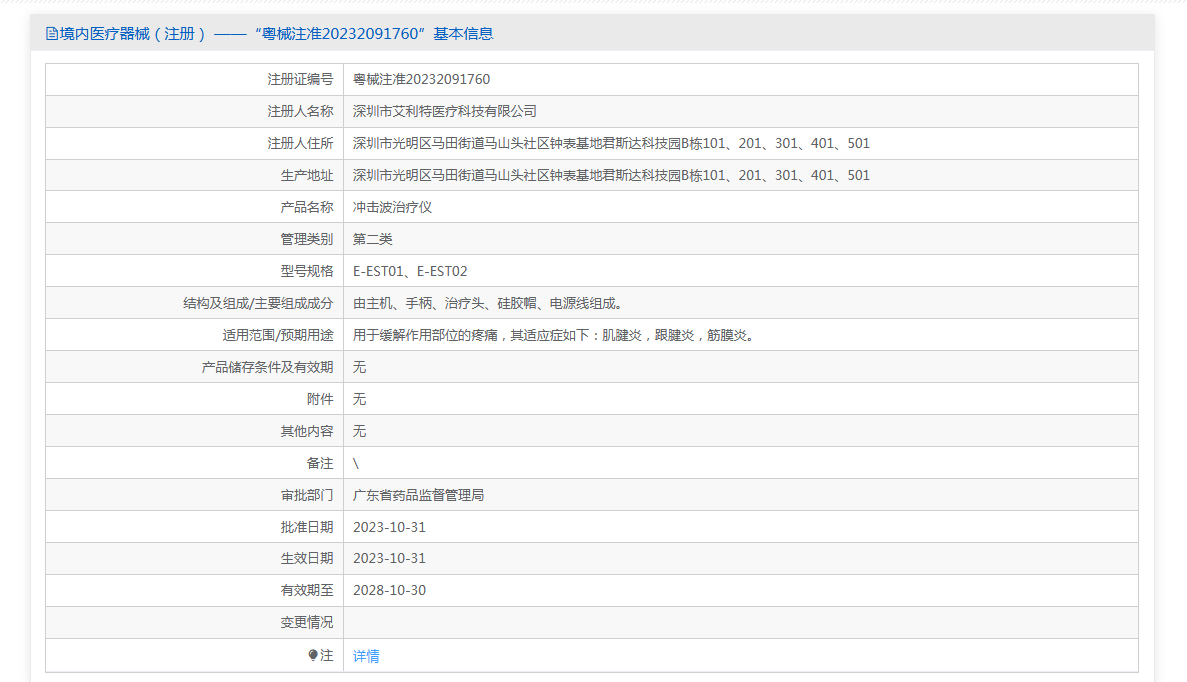
Task: Click the 生产地址 address value
Action: [611, 175]
